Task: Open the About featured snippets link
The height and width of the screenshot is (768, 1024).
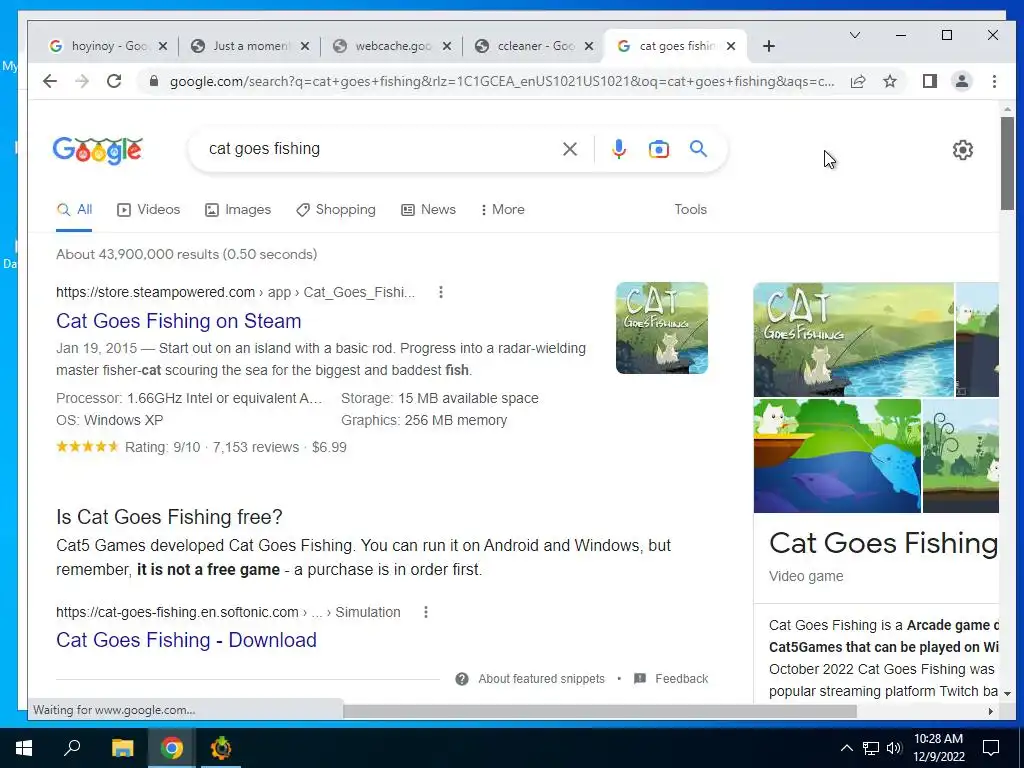Action: (541, 679)
